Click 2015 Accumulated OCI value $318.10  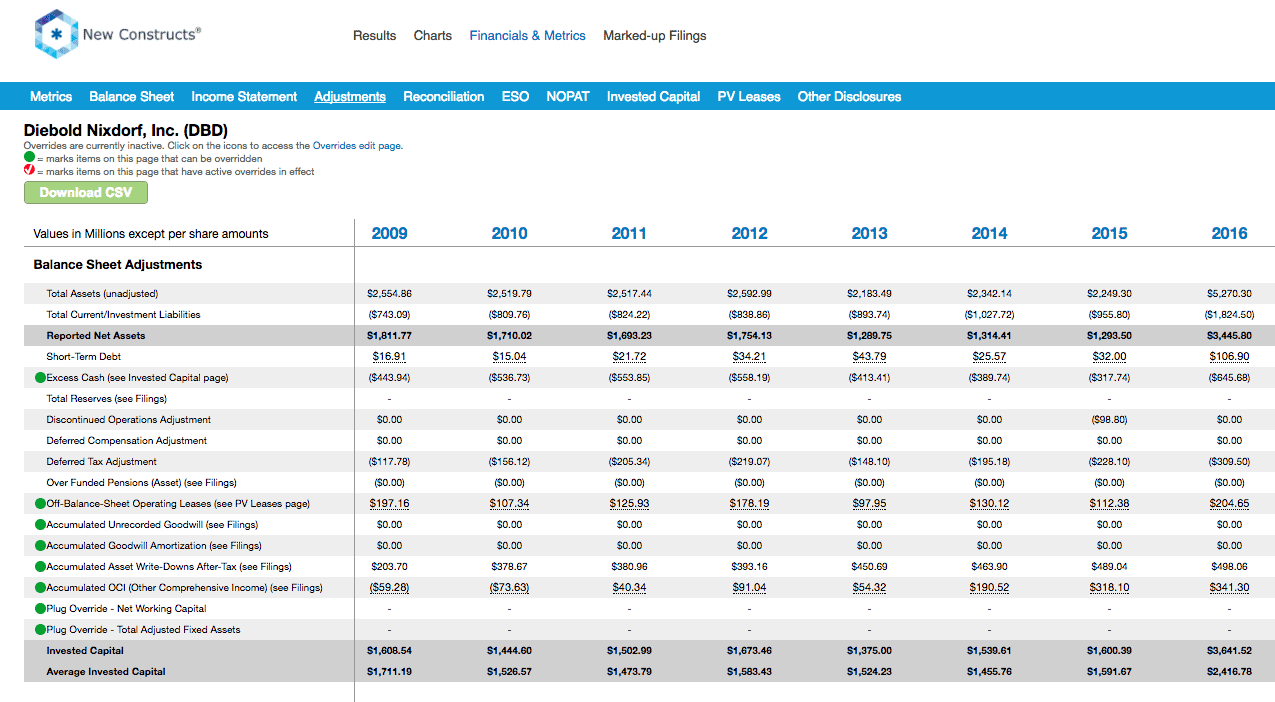click(x=1110, y=588)
